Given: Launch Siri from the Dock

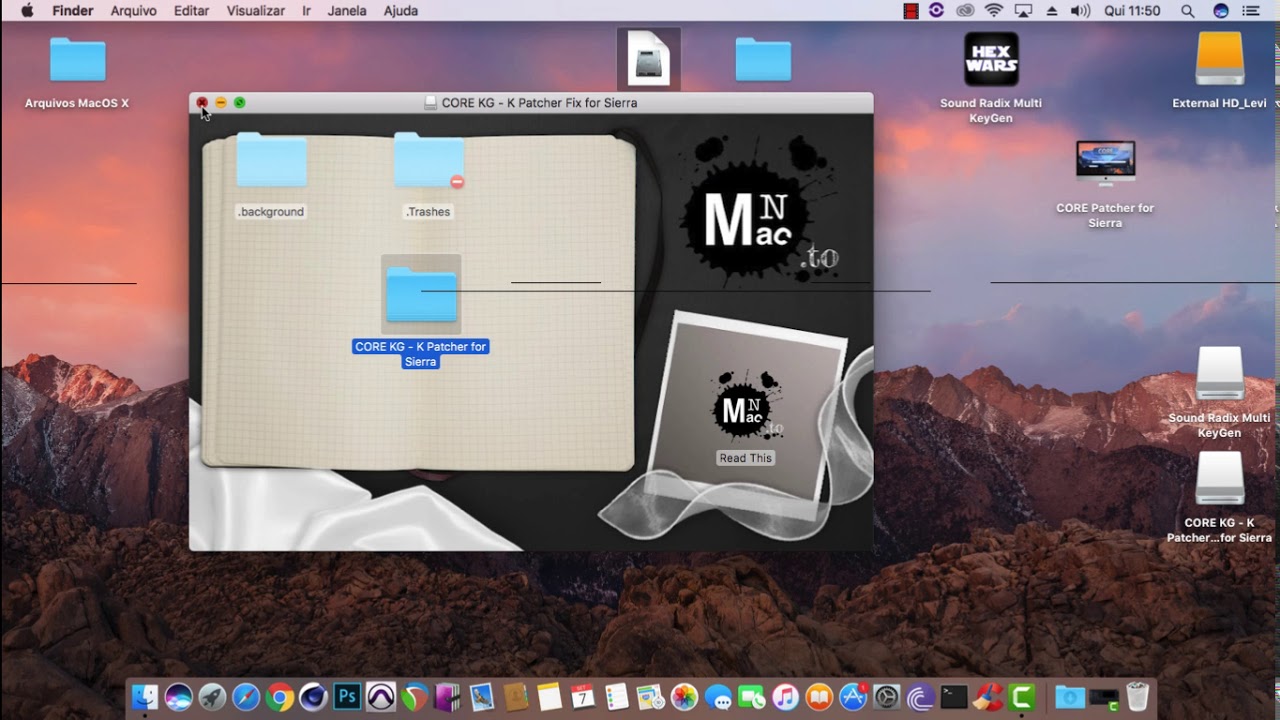Looking at the screenshot, I should coord(178,697).
